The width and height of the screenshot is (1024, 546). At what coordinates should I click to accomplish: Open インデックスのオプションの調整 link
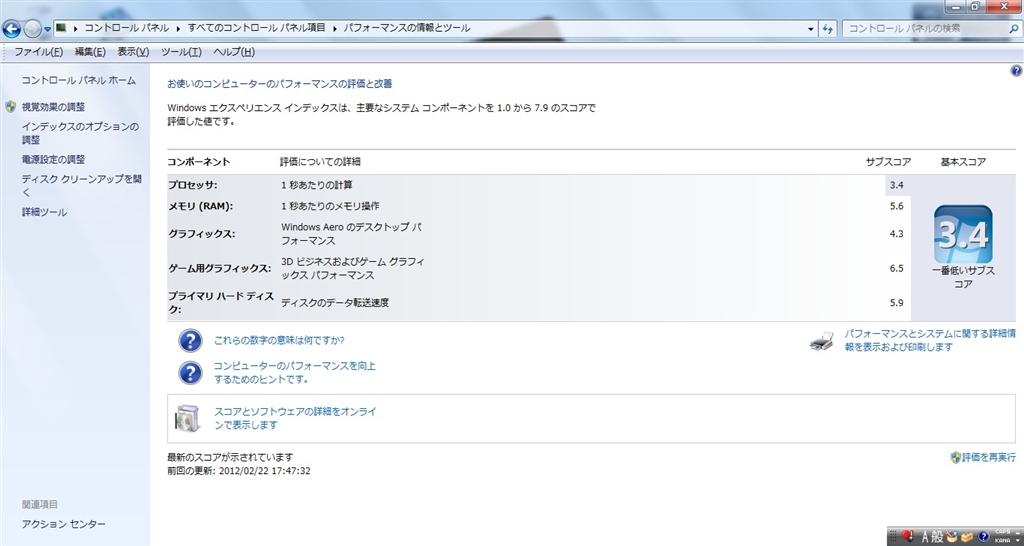(x=80, y=133)
